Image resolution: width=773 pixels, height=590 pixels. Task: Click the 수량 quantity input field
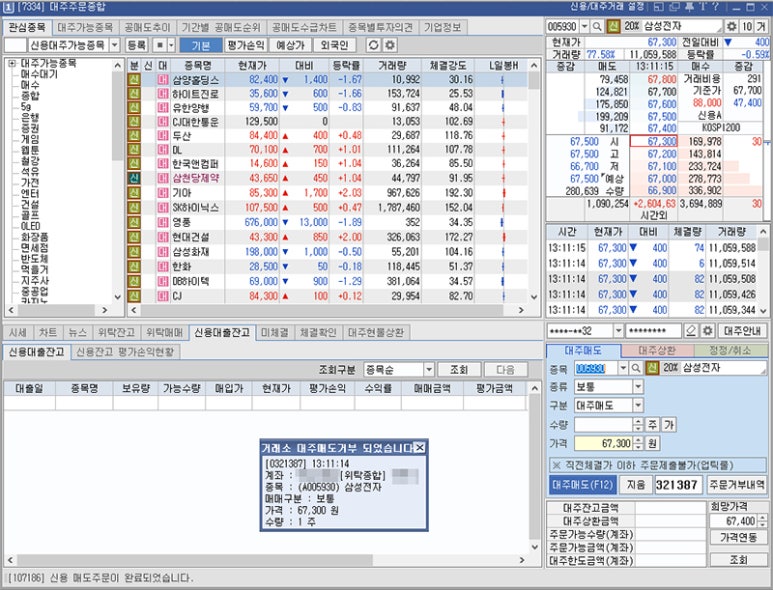(603, 424)
